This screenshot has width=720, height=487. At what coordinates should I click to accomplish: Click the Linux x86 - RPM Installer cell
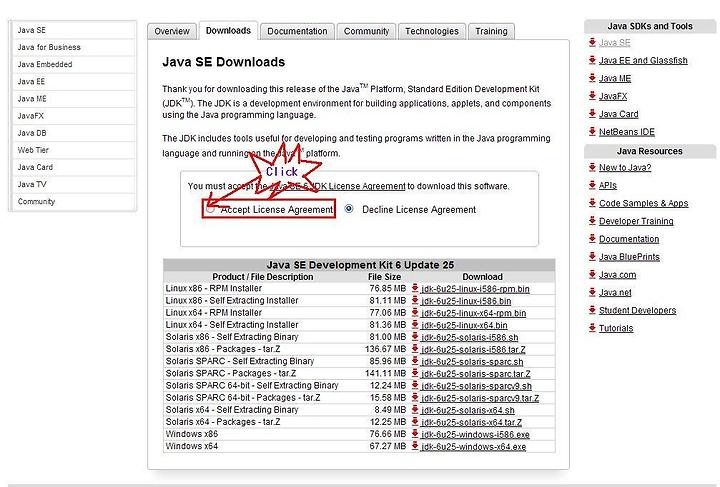214,288
